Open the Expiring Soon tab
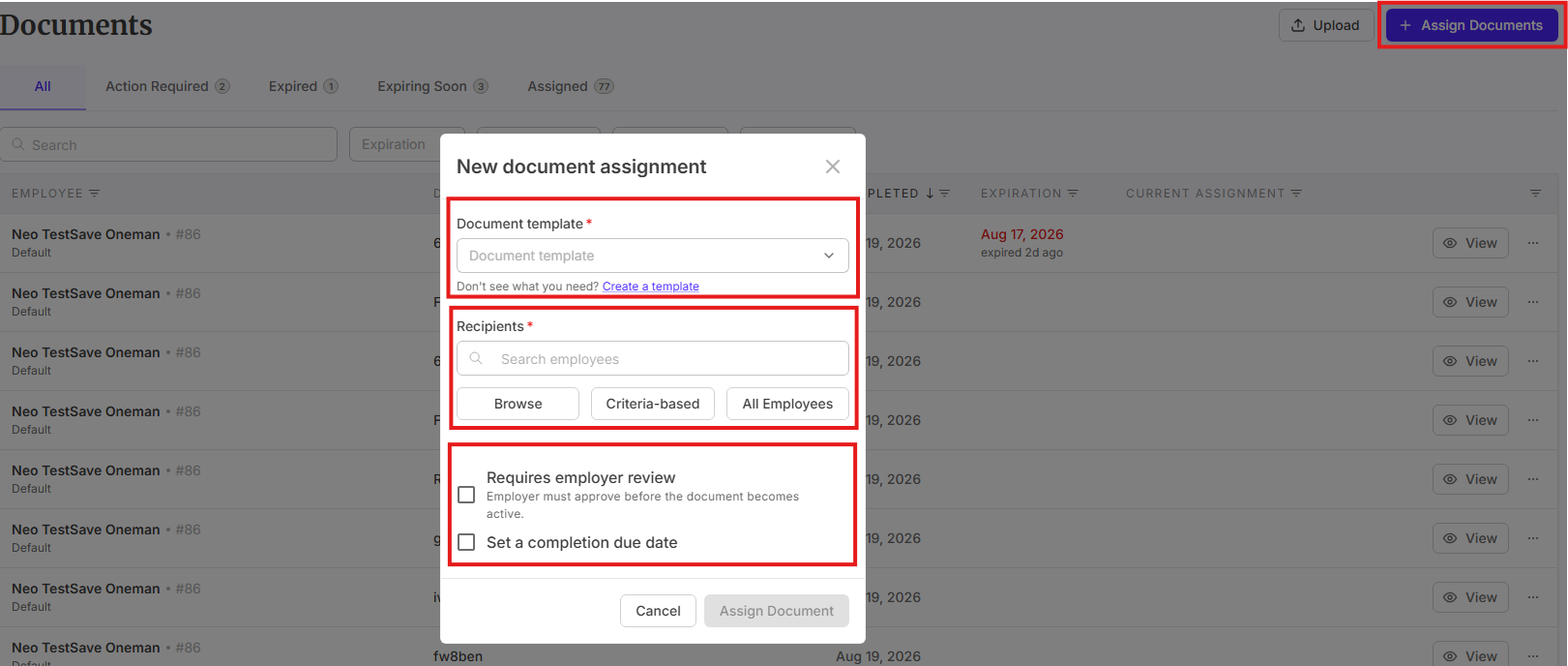 [x=432, y=86]
